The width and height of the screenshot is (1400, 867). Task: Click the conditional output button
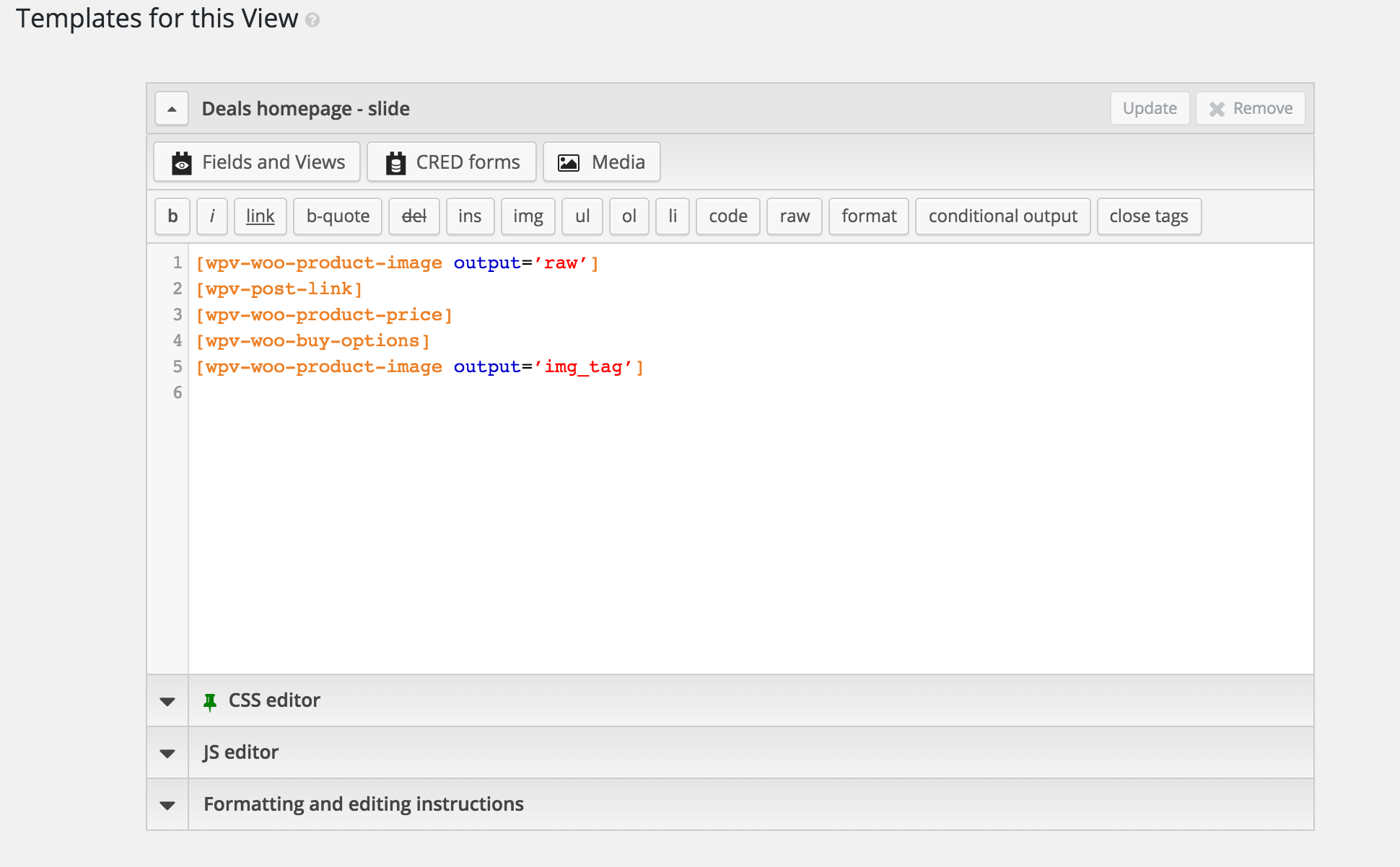(x=1002, y=216)
